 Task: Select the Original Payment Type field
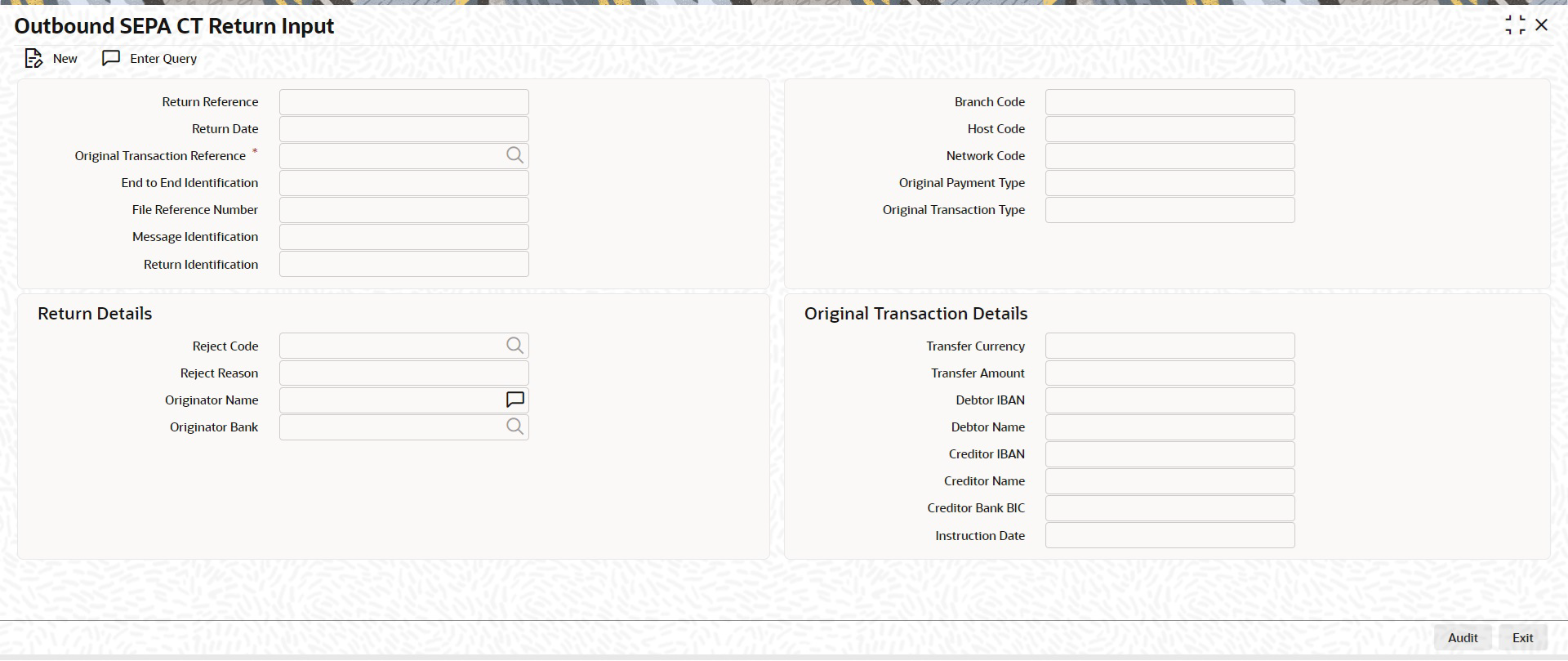1170,183
